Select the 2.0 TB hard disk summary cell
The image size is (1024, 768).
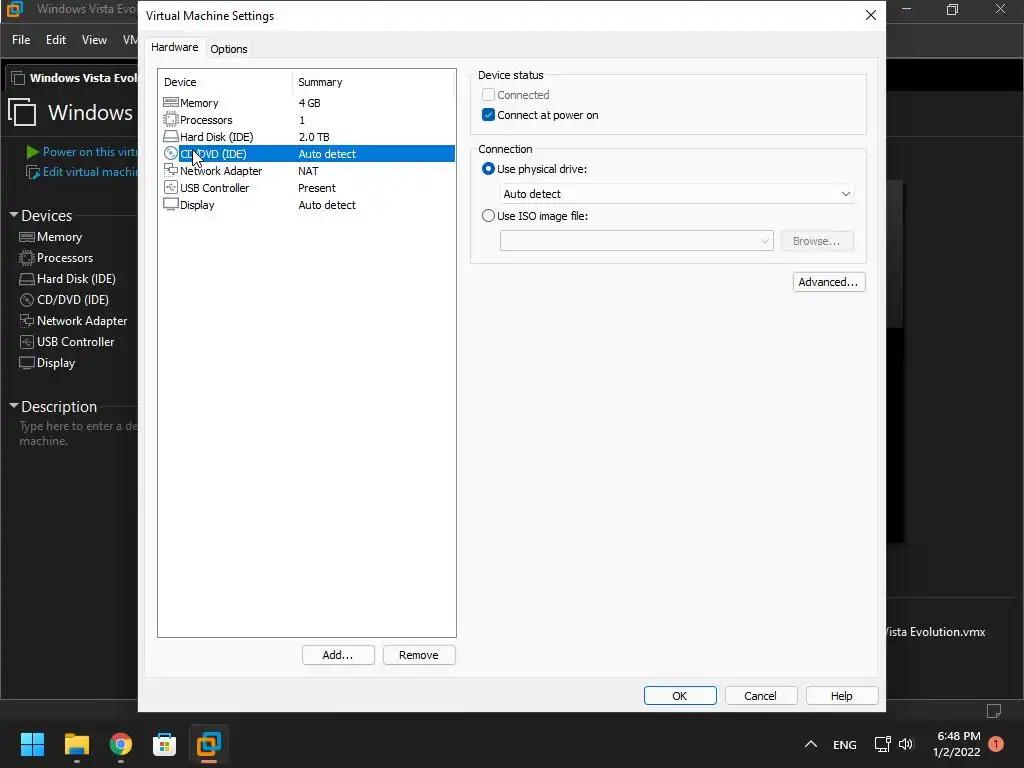pyautogui.click(x=314, y=136)
